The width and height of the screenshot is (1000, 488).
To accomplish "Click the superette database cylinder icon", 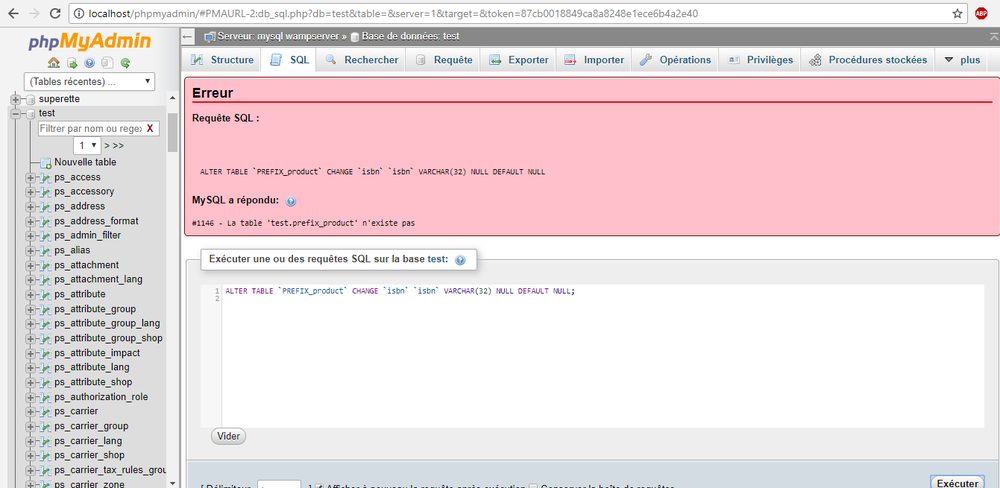I will [x=30, y=100].
